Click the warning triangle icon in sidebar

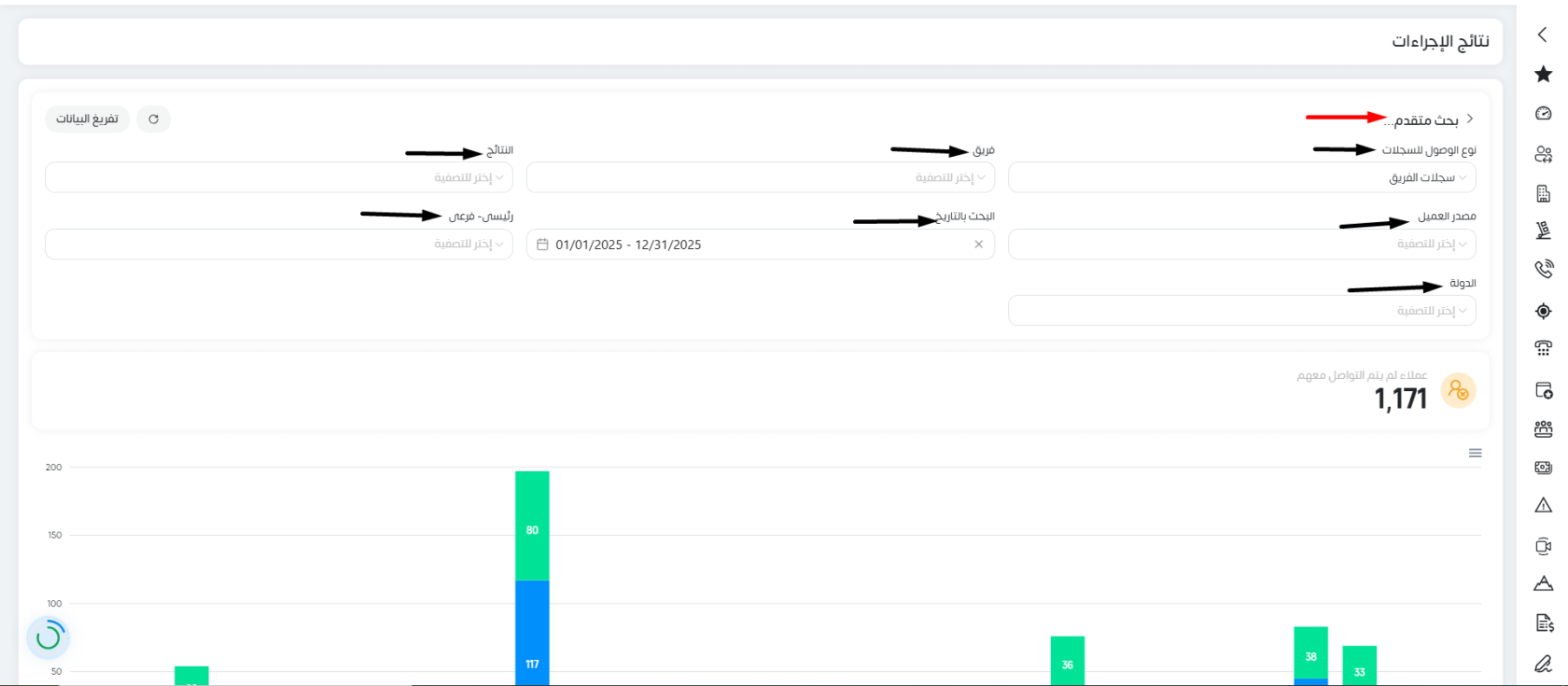tap(1543, 505)
